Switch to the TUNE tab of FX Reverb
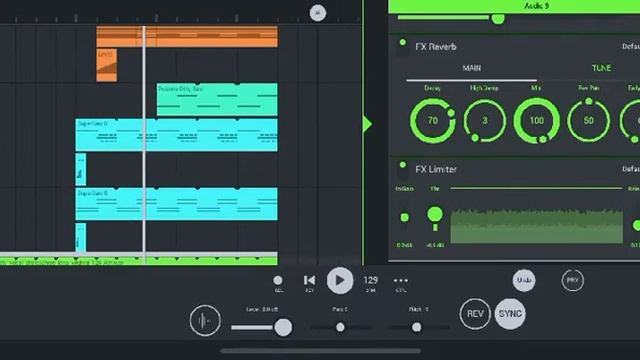The width and height of the screenshot is (640, 360). click(x=601, y=68)
